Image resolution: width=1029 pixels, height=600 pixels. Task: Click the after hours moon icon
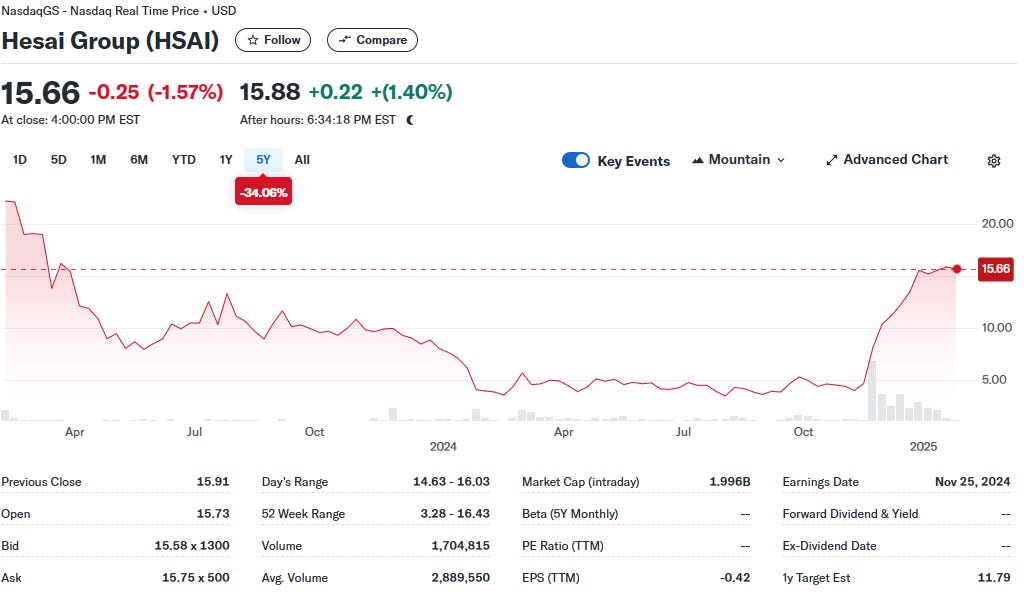coord(410,120)
